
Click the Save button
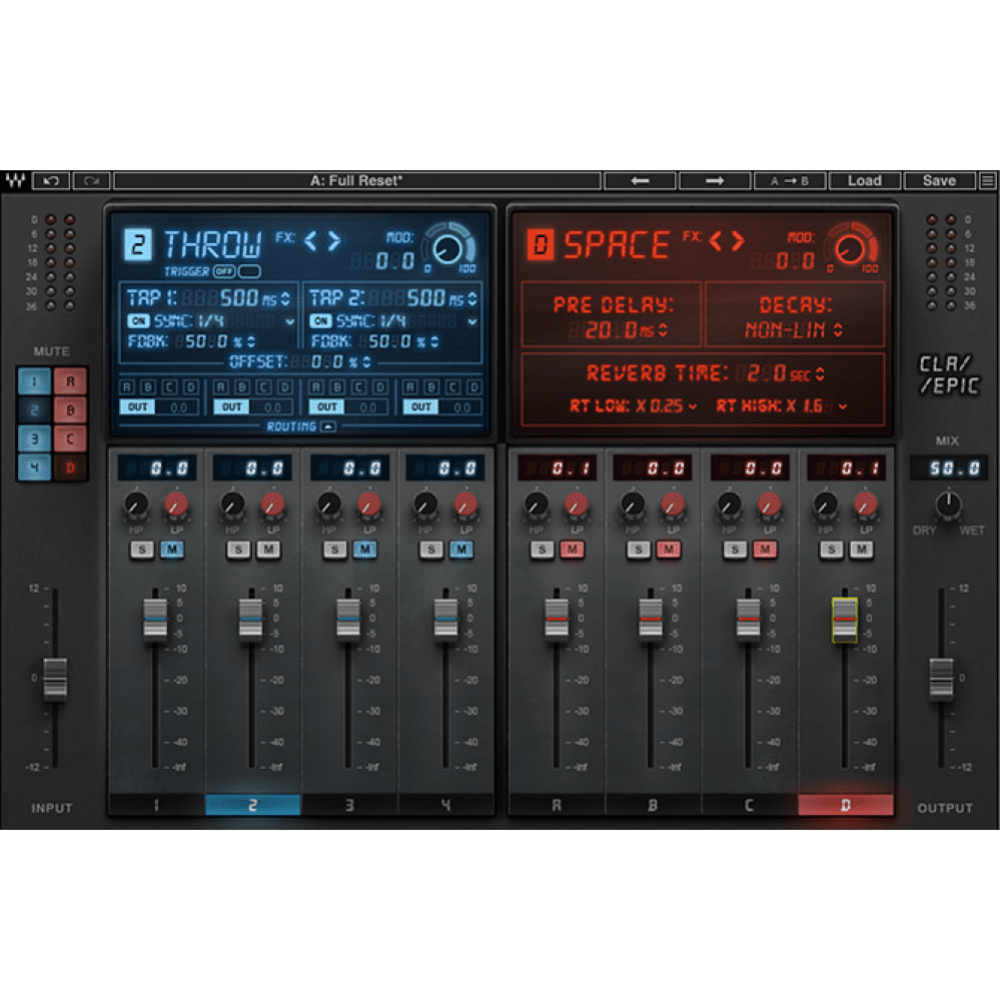(939, 181)
